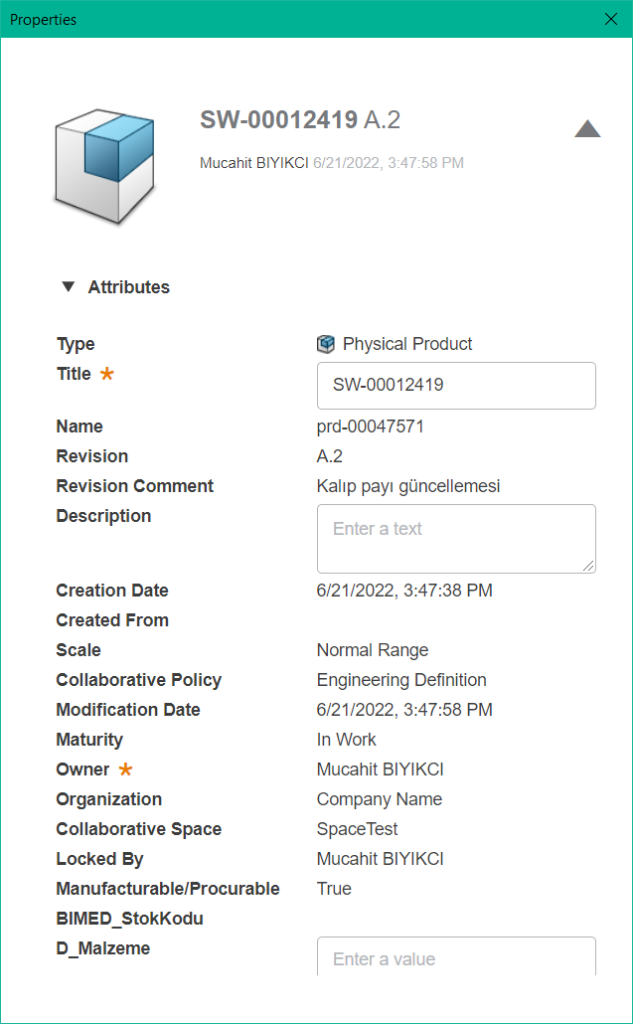The image size is (633, 1024).
Task: Click the large Physical Product cube thumbnail
Action: [x=105, y=167]
